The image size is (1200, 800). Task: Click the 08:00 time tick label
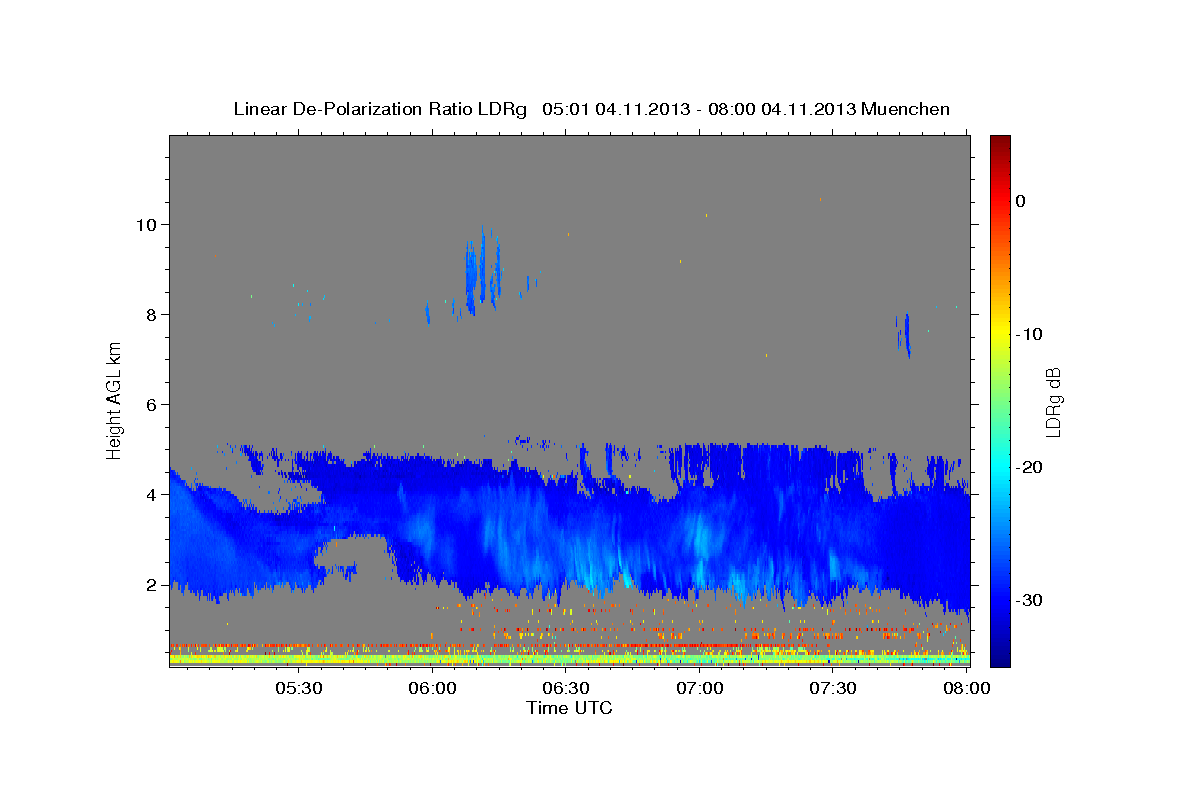pos(966,689)
